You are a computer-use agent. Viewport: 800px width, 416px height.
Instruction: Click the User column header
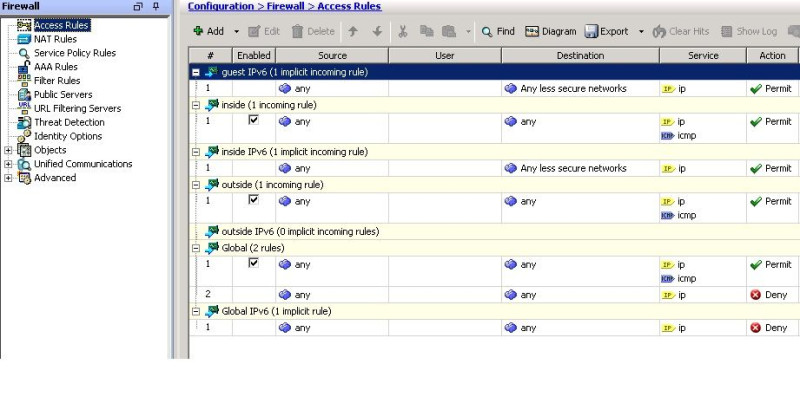pyautogui.click(x=444, y=56)
